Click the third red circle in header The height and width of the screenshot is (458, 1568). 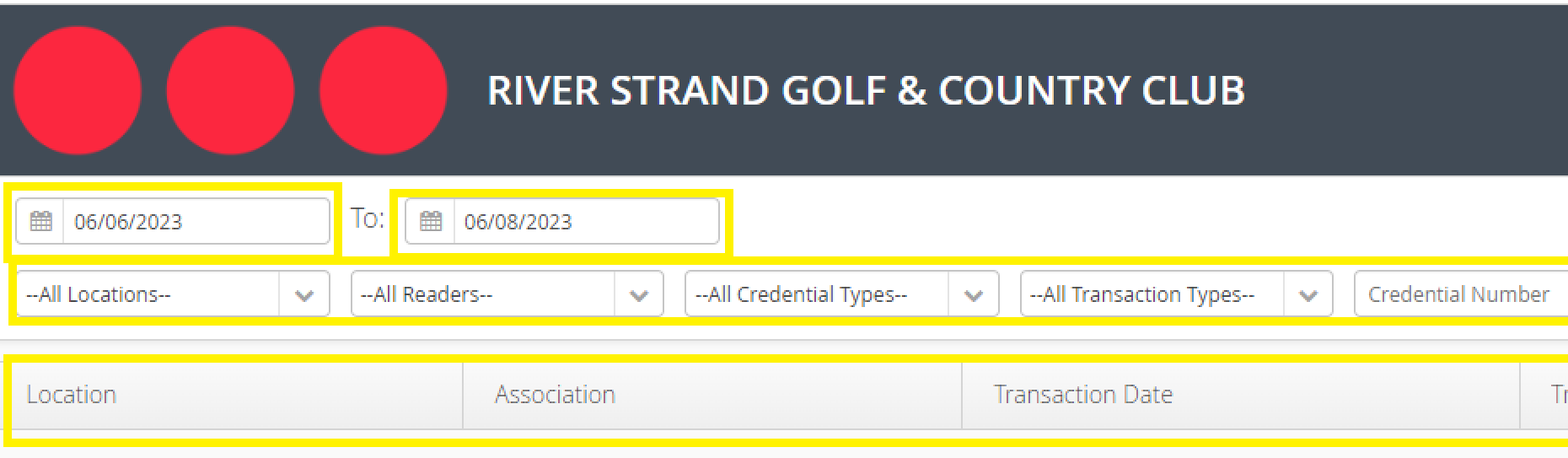(x=383, y=90)
